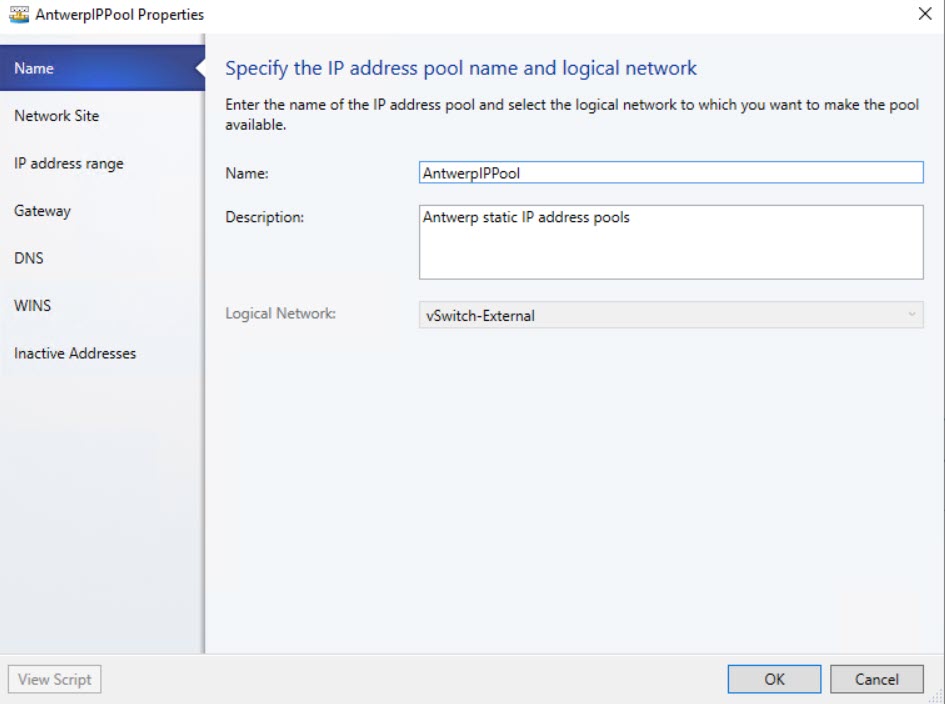Screen dimensions: 945x704
Task: Go to the Gateway settings page
Action: [42, 211]
